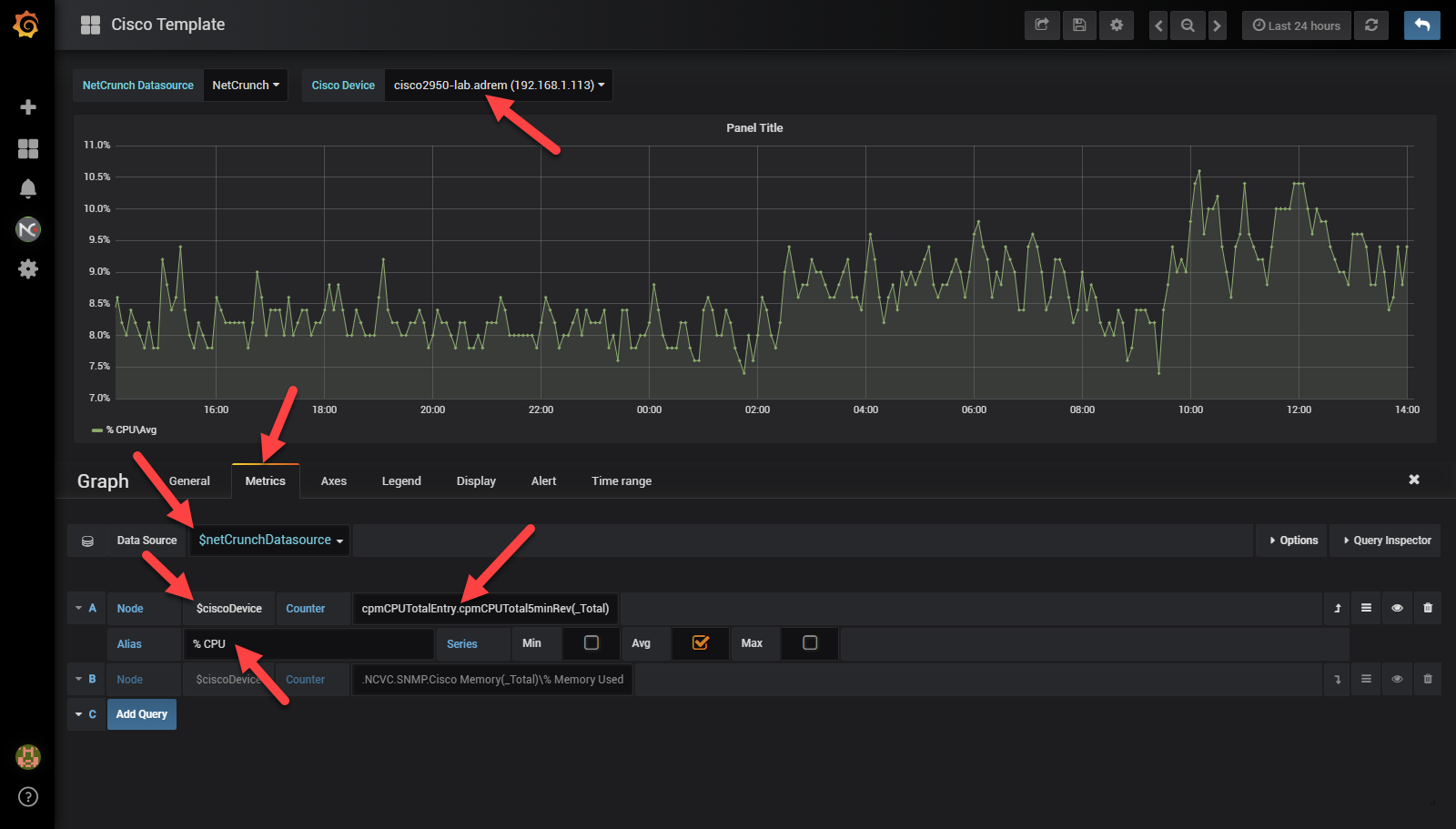
Task: Refresh the dashboard
Action: (1371, 25)
